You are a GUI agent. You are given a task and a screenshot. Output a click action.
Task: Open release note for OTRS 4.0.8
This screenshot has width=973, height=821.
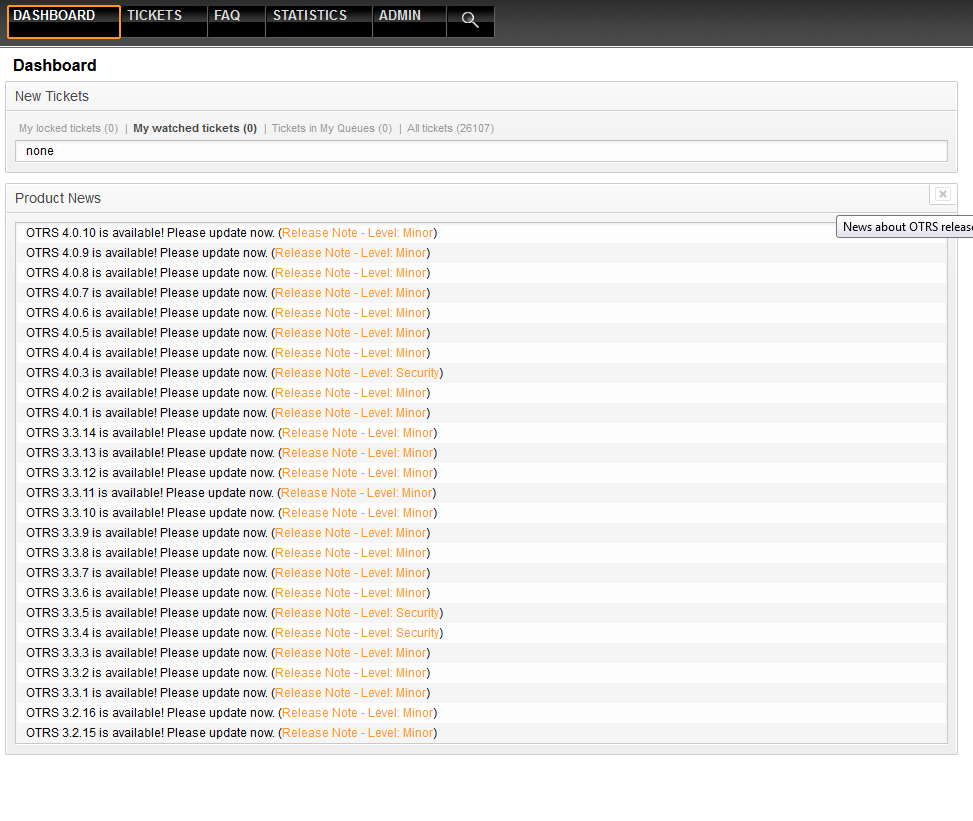351,272
